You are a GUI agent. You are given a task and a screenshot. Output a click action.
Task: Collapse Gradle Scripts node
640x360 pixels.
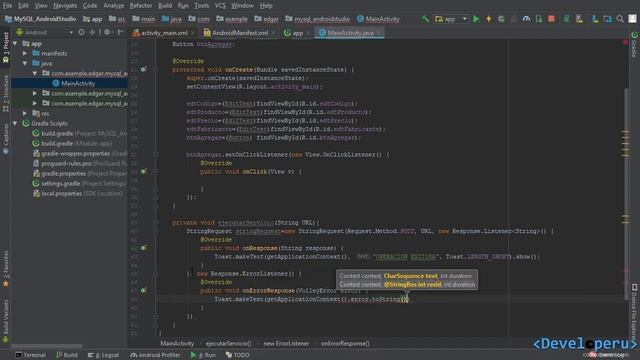pyautogui.click(x=16, y=123)
